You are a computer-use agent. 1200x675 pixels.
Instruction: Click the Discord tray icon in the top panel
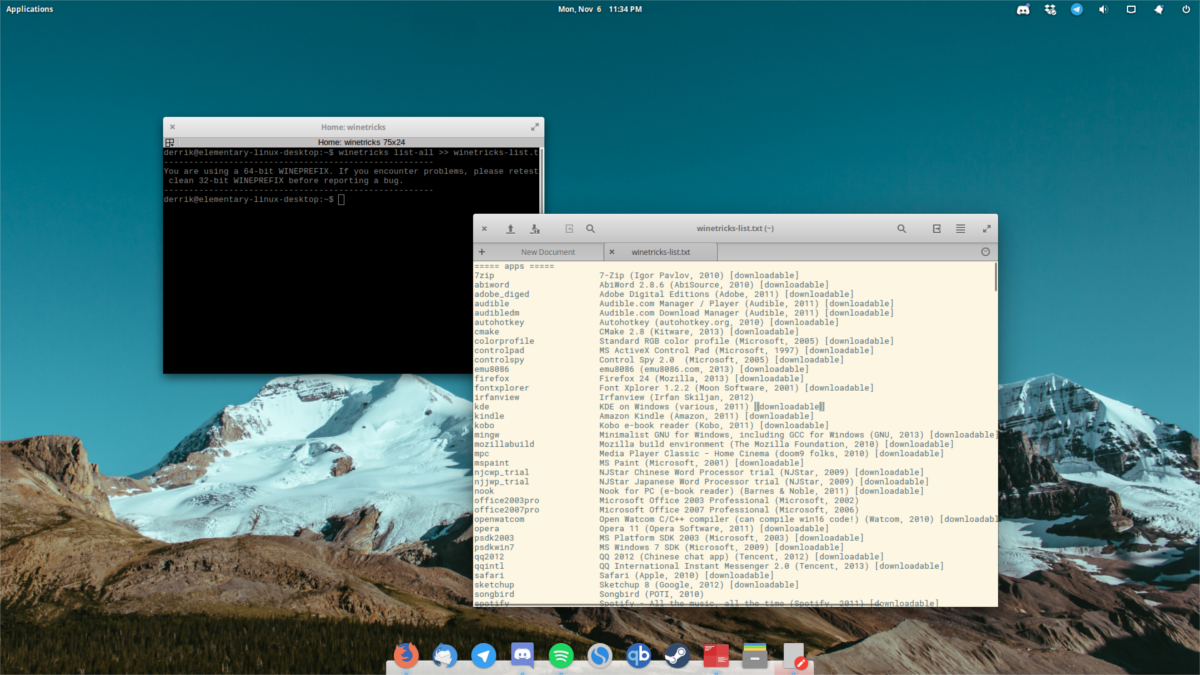pyautogui.click(x=1023, y=9)
